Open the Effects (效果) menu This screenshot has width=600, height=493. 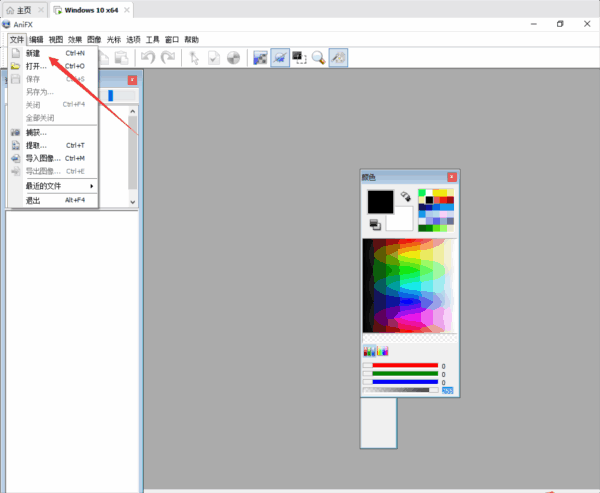point(75,39)
